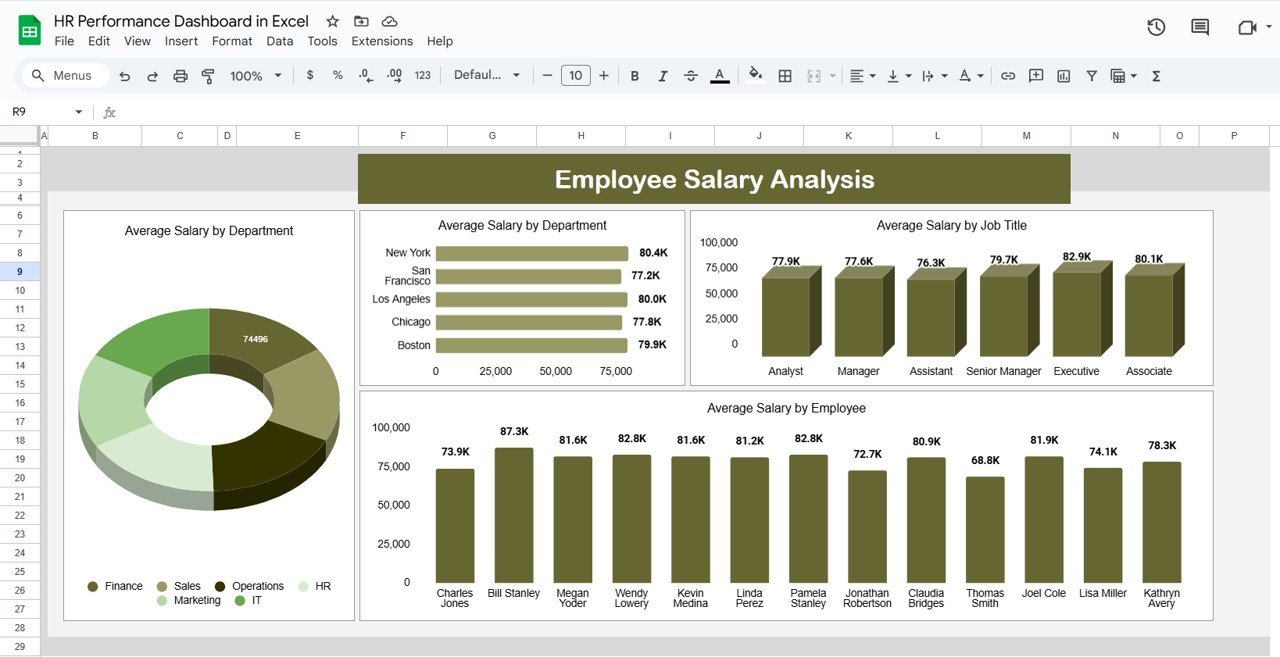1280x657 pixels.
Task: Toggle bold formatting
Action: tap(634, 76)
